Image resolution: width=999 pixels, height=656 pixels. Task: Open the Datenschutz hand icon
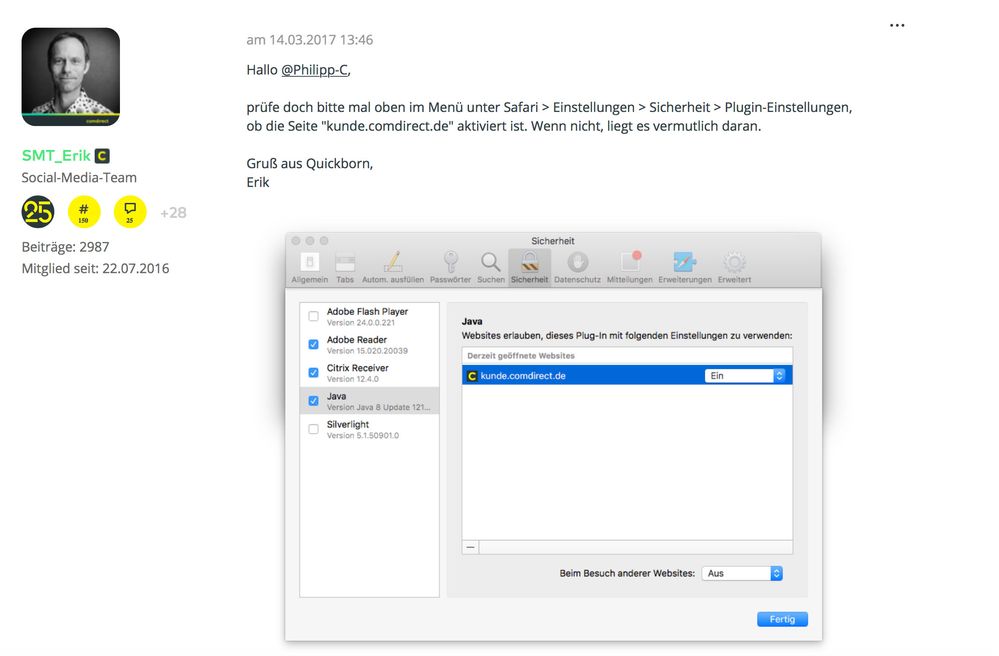pyautogui.click(x=577, y=263)
